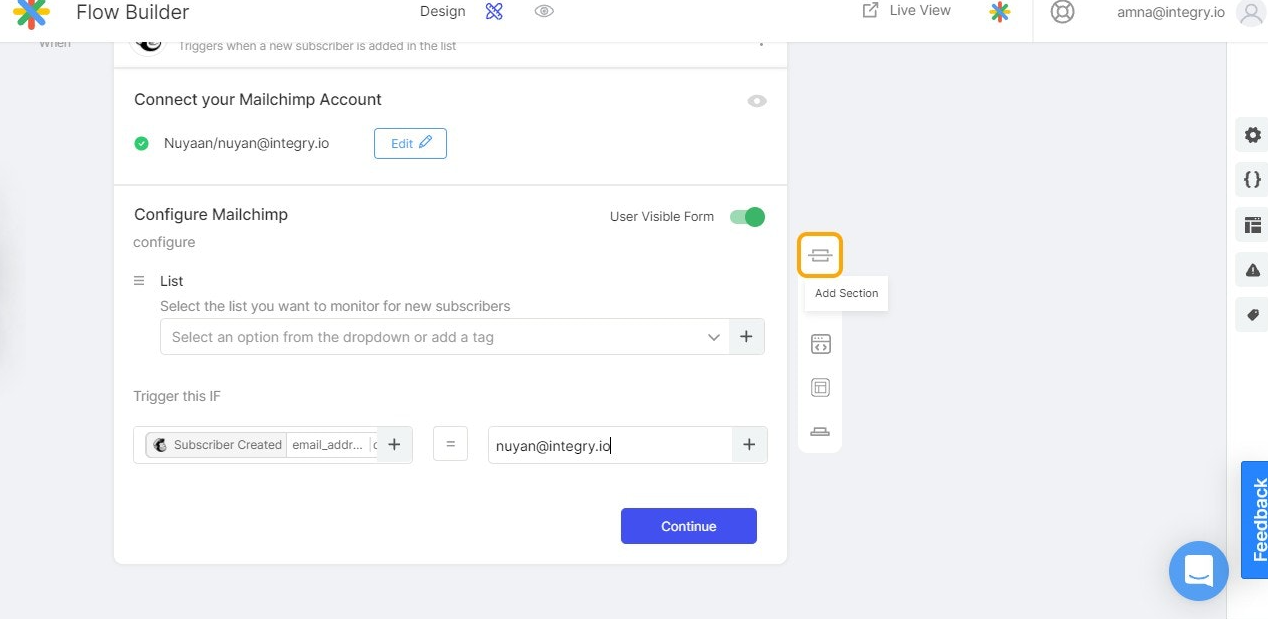Image resolution: width=1268 pixels, height=619 pixels.
Task: Open the curly braces panel in sidebar
Action: pyautogui.click(x=1252, y=180)
